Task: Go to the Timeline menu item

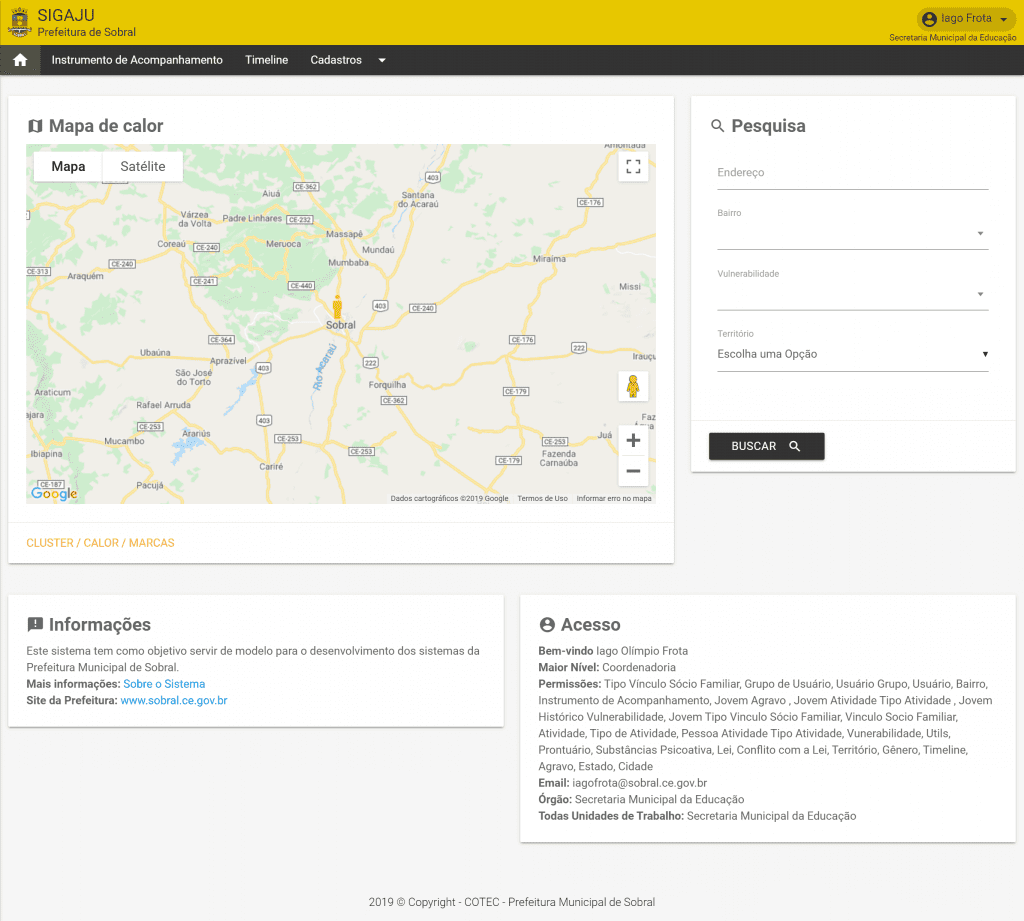Action: (x=266, y=60)
